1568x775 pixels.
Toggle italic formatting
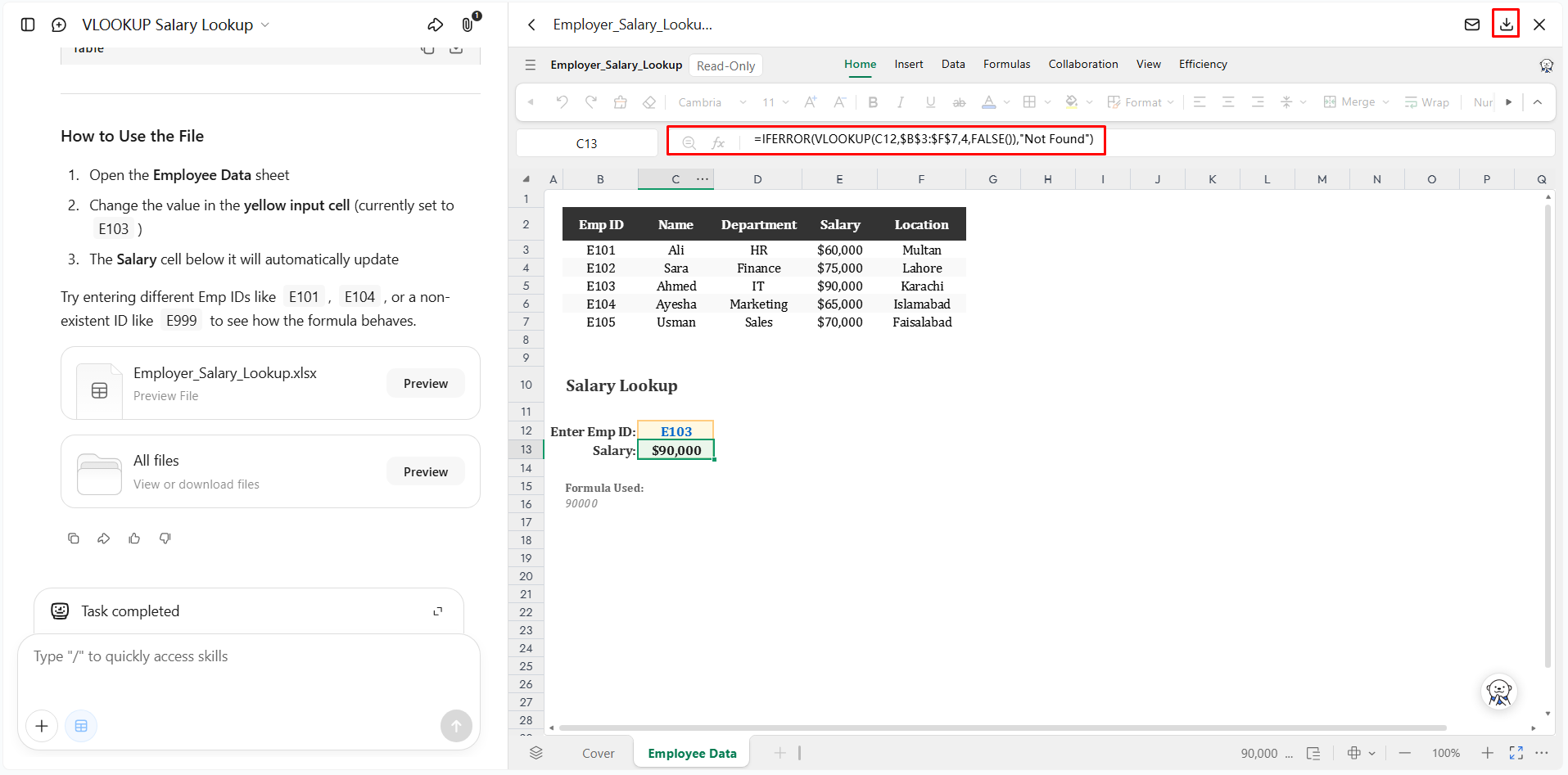click(x=901, y=102)
